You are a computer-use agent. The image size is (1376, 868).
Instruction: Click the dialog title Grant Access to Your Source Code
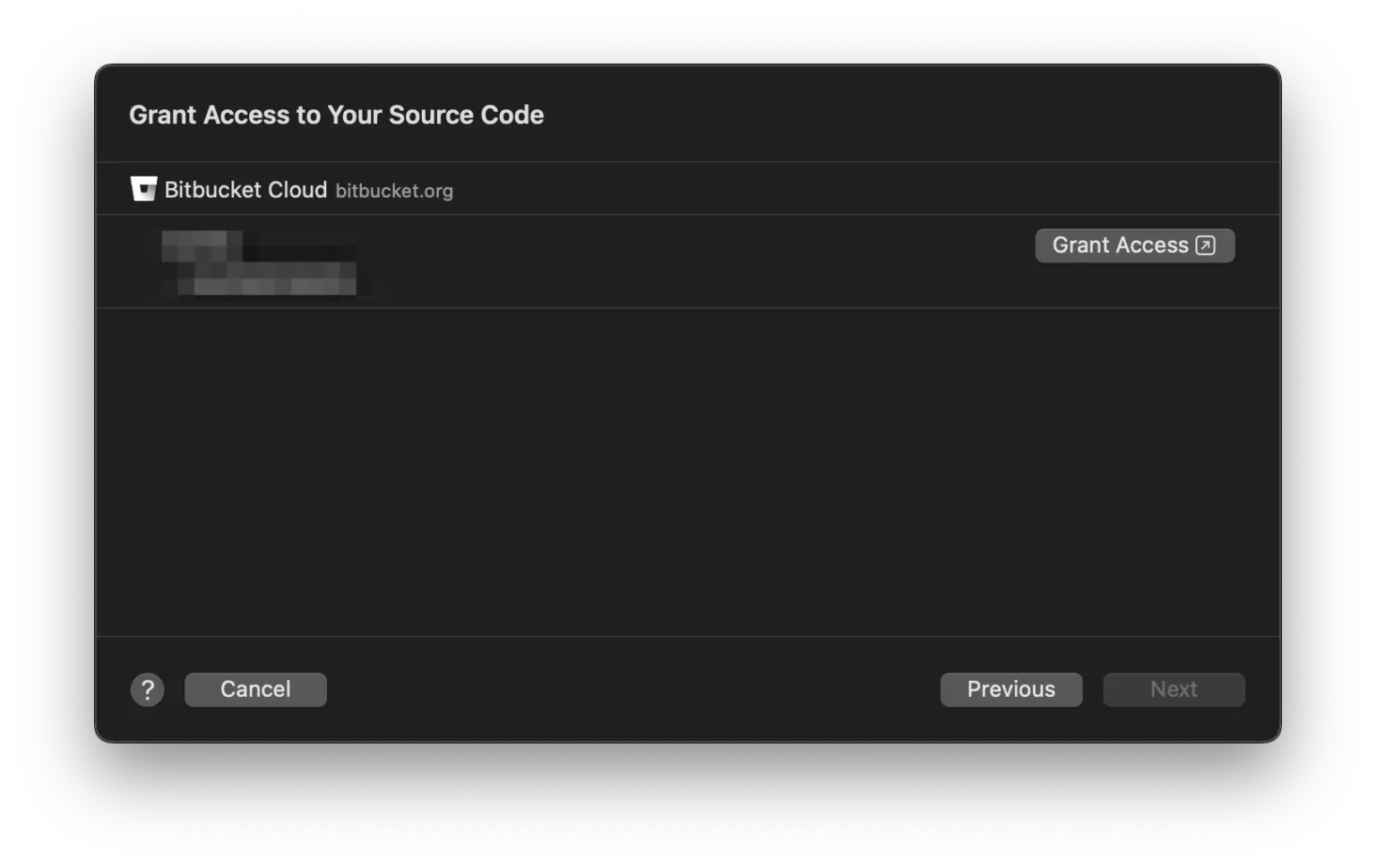pyautogui.click(x=336, y=115)
